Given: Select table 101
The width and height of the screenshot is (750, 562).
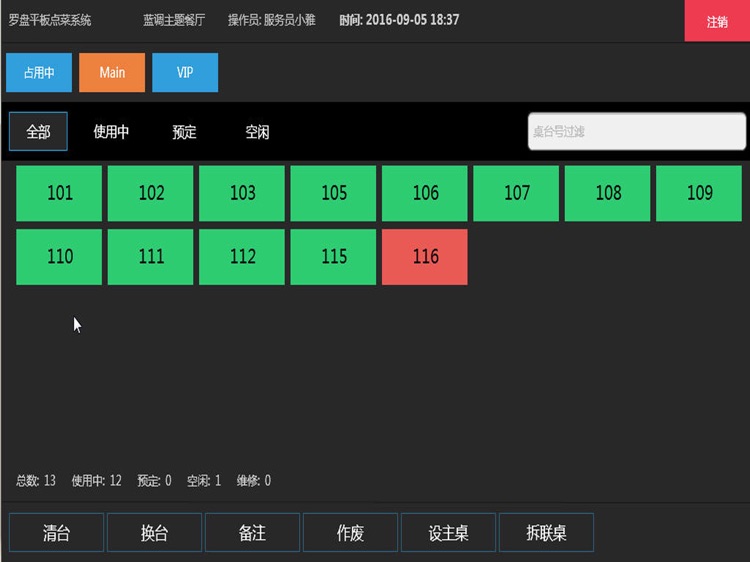Looking at the screenshot, I should point(59,193).
